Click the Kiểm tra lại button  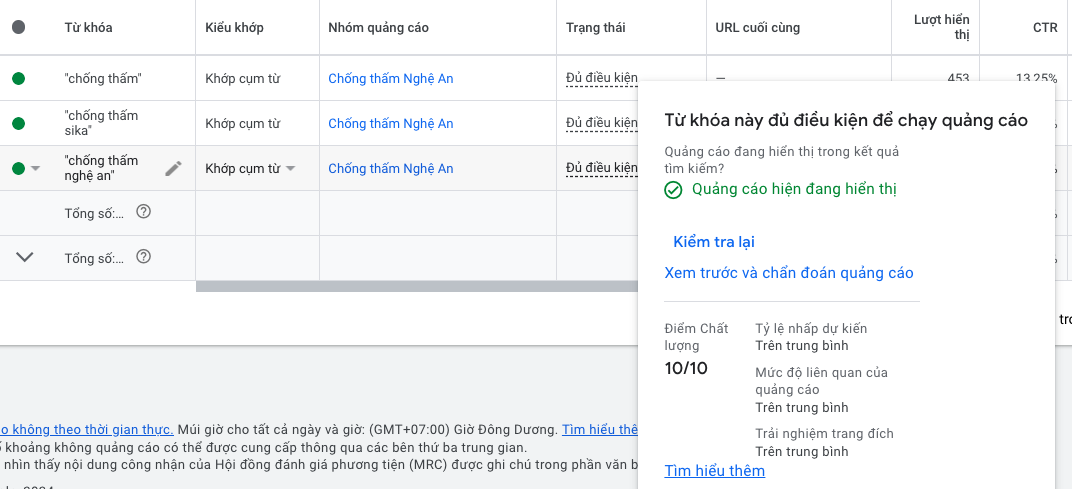(x=714, y=242)
